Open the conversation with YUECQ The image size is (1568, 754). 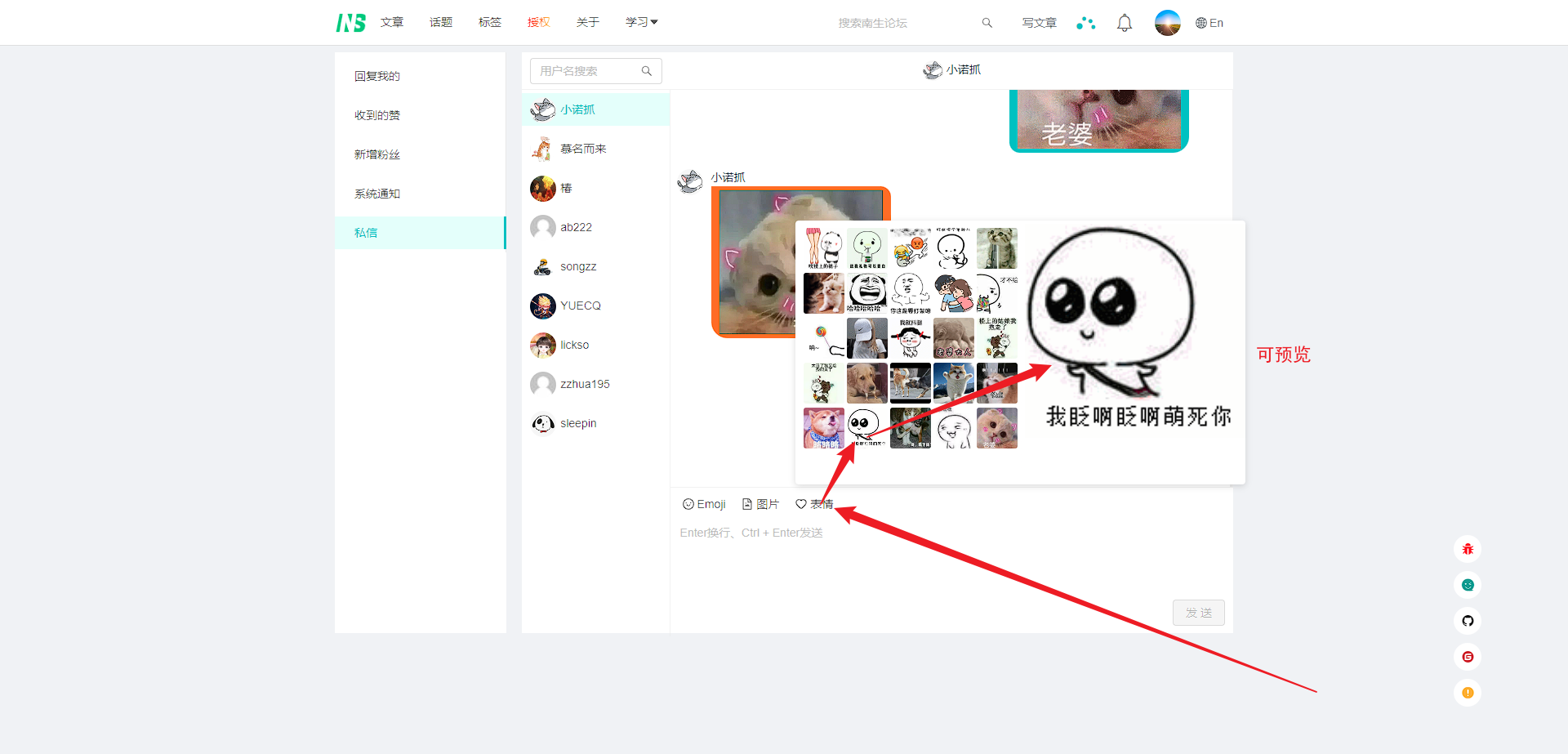point(580,306)
